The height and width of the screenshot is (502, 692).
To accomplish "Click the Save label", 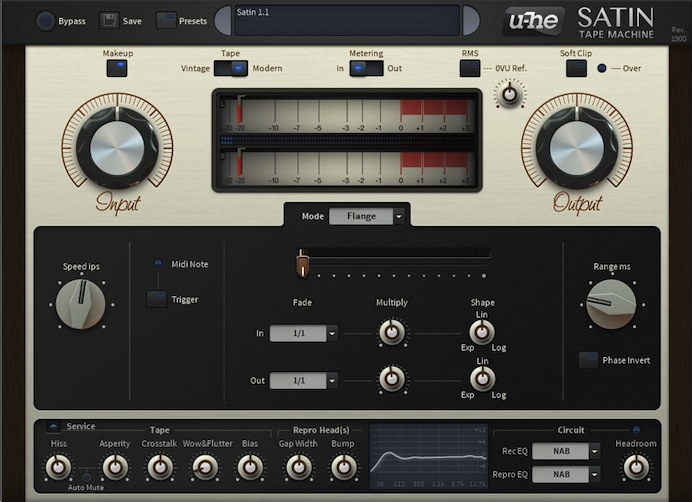I will point(132,21).
